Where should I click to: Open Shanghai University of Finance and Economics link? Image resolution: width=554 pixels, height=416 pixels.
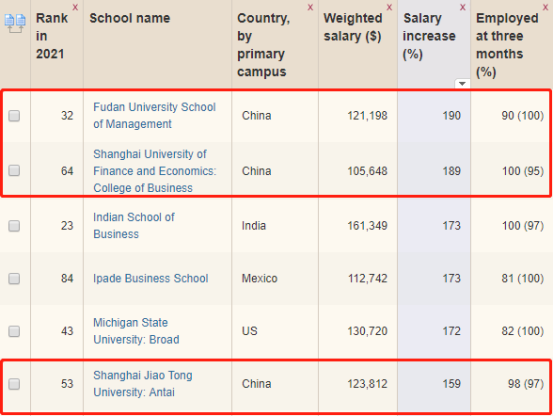[x=155, y=171]
